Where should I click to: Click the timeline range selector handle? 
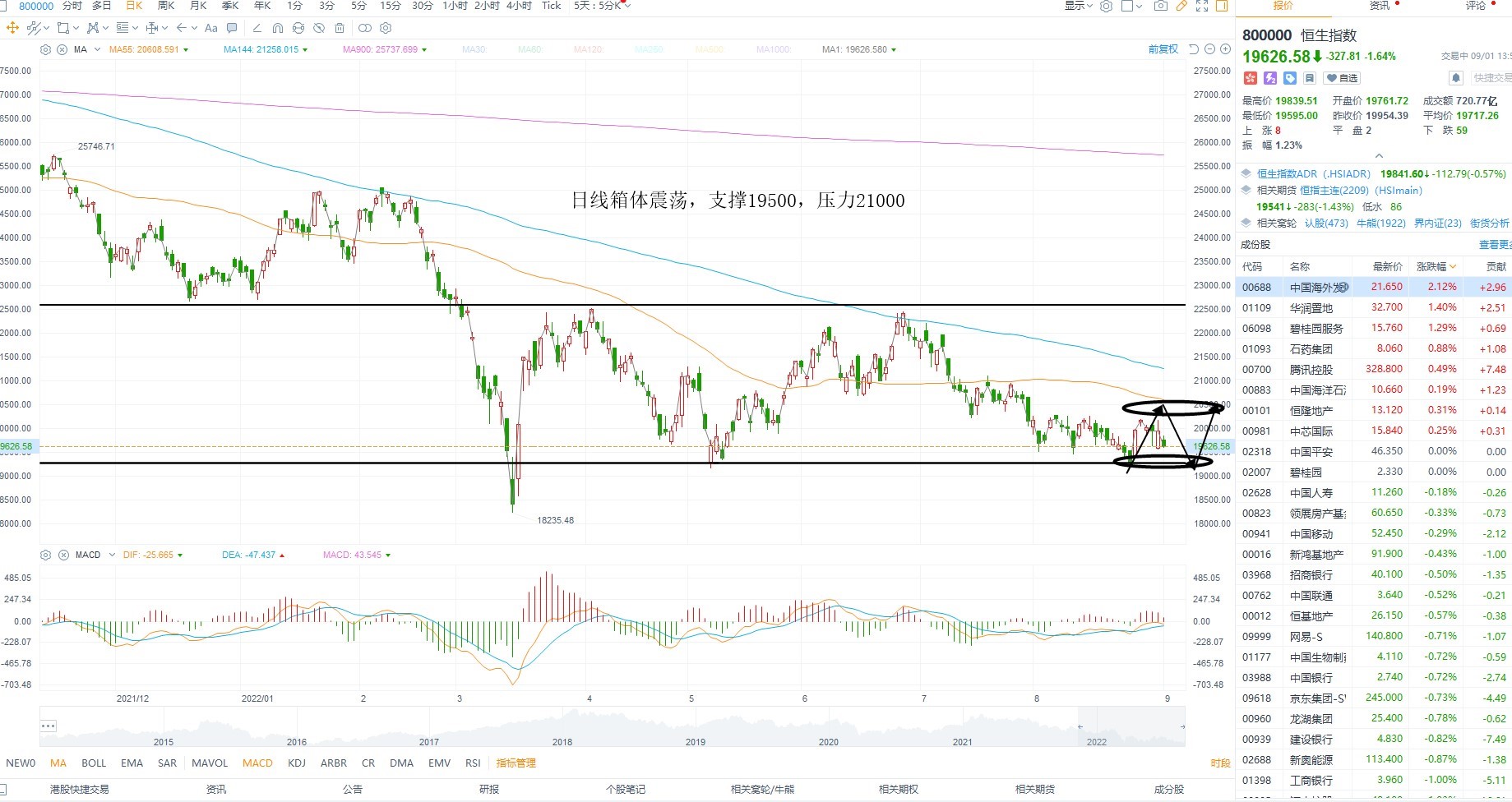tap(1080, 726)
